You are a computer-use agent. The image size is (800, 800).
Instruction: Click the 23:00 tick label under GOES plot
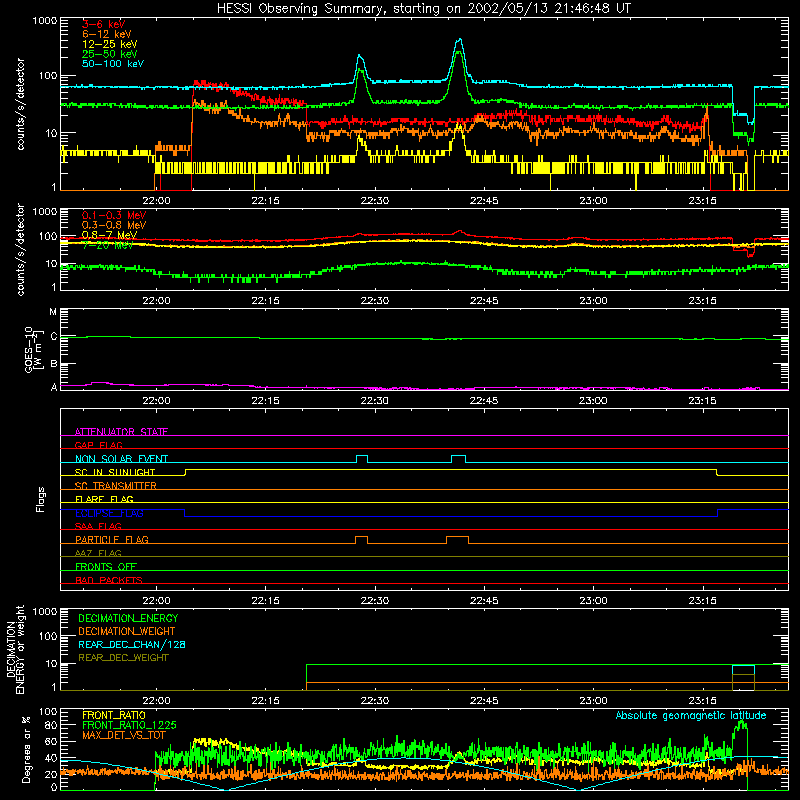tap(593, 401)
